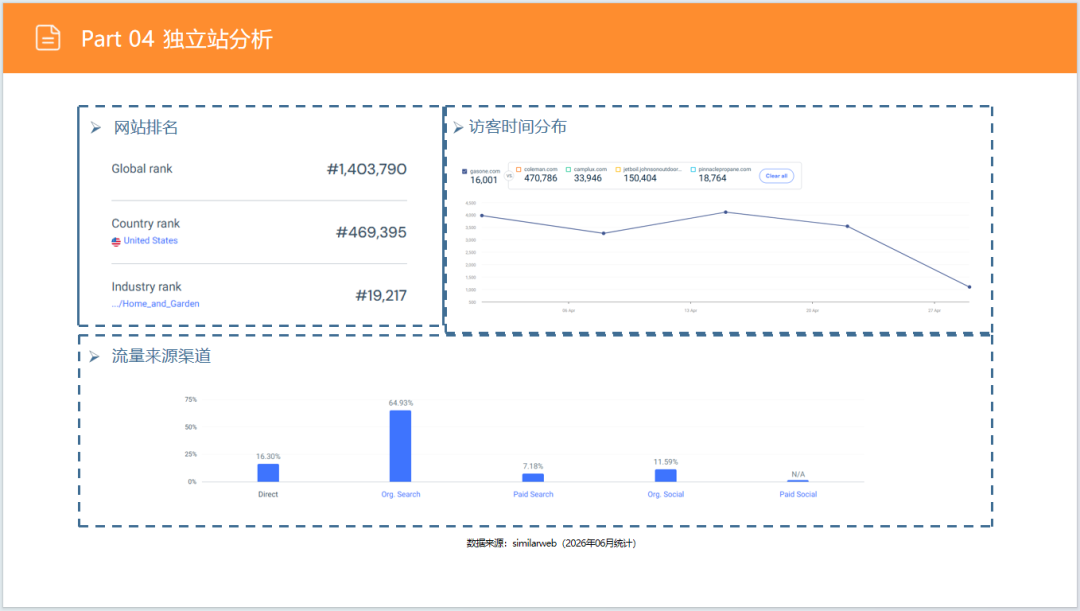
Task: Click the Industry rank value #19,217
Action: tap(381, 296)
